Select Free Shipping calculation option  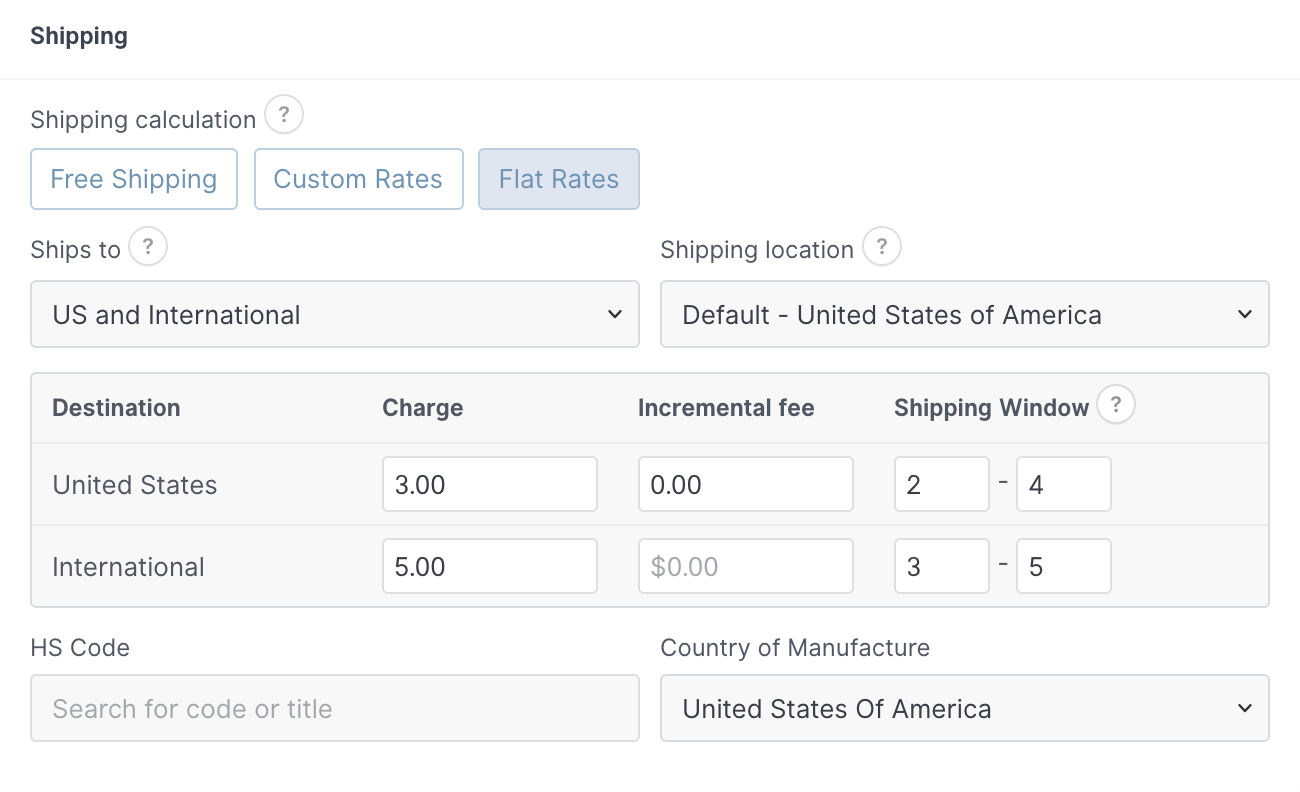click(134, 179)
